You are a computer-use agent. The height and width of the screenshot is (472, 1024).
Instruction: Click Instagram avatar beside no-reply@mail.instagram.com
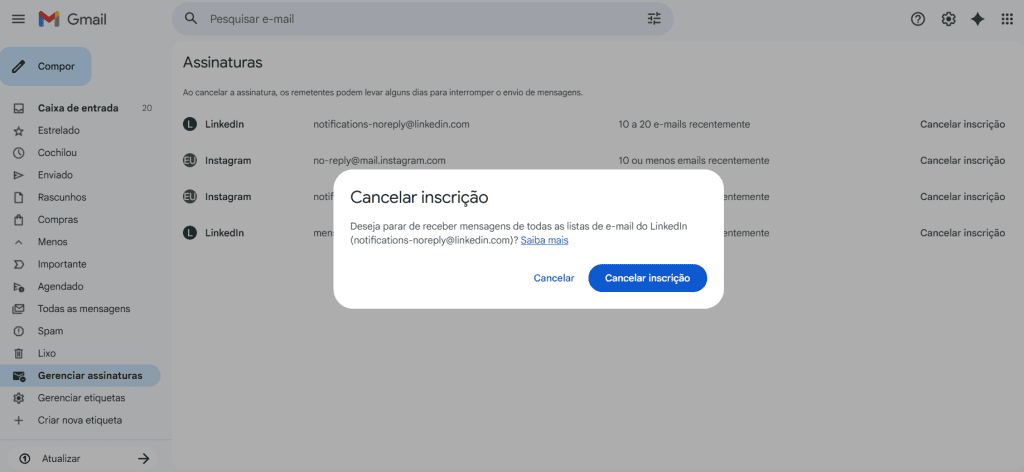[x=189, y=161]
